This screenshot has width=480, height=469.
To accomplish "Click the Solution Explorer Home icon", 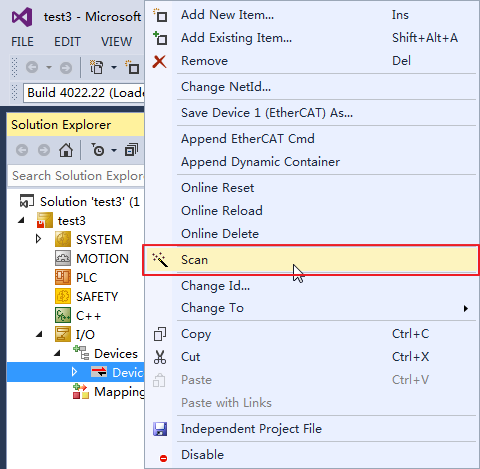I will pos(66,150).
